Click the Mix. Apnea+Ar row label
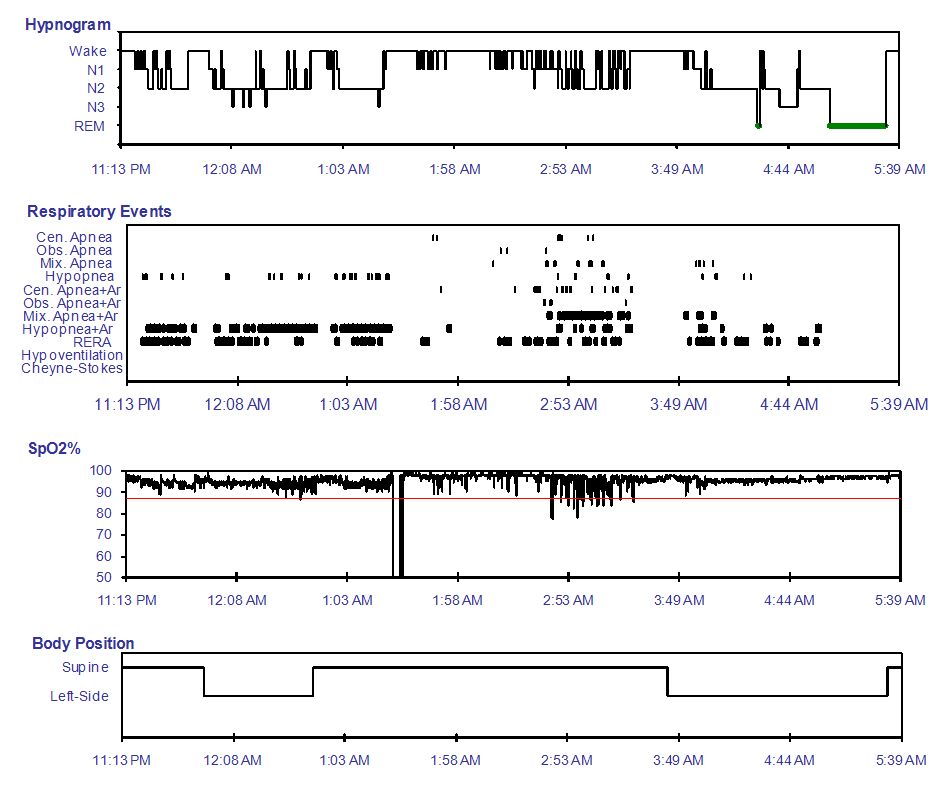The height and width of the screenshot is (785, 948). coord(72,315)
